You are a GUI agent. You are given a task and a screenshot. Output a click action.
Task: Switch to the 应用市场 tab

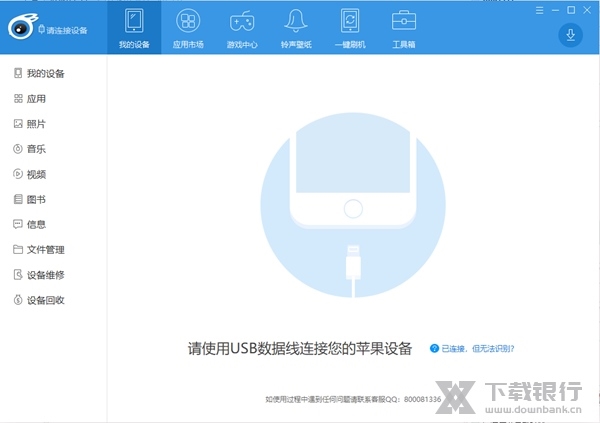(188, 28)
